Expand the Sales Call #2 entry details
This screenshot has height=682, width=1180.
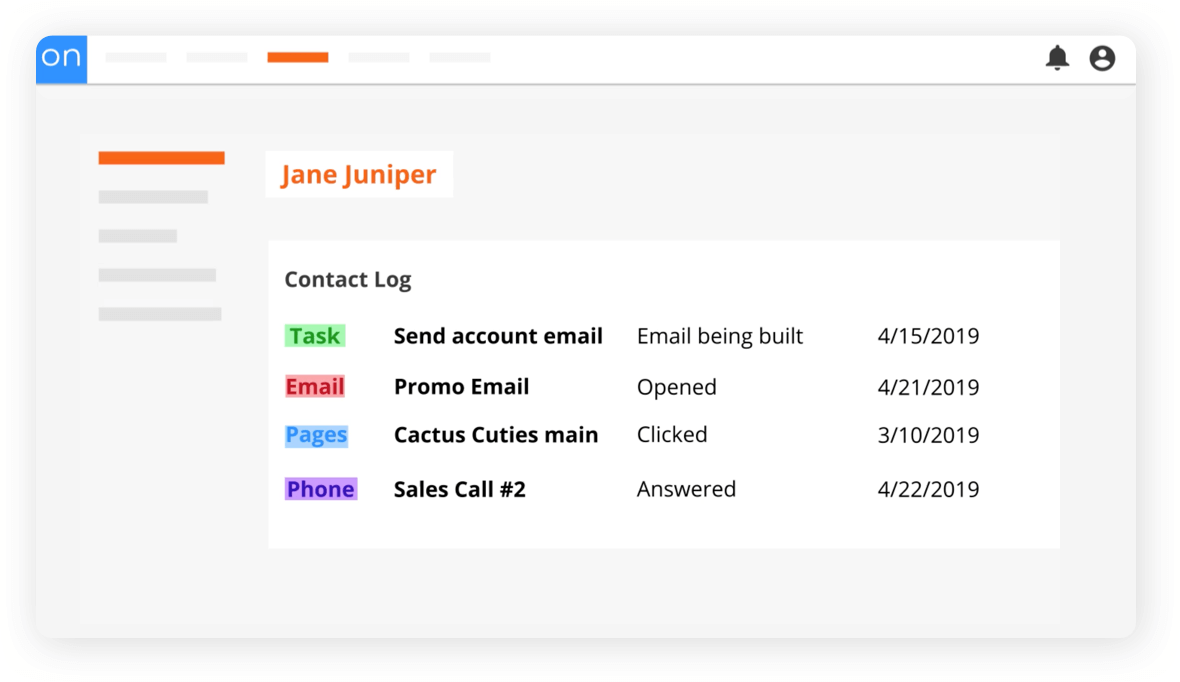[x=459, y=489]
